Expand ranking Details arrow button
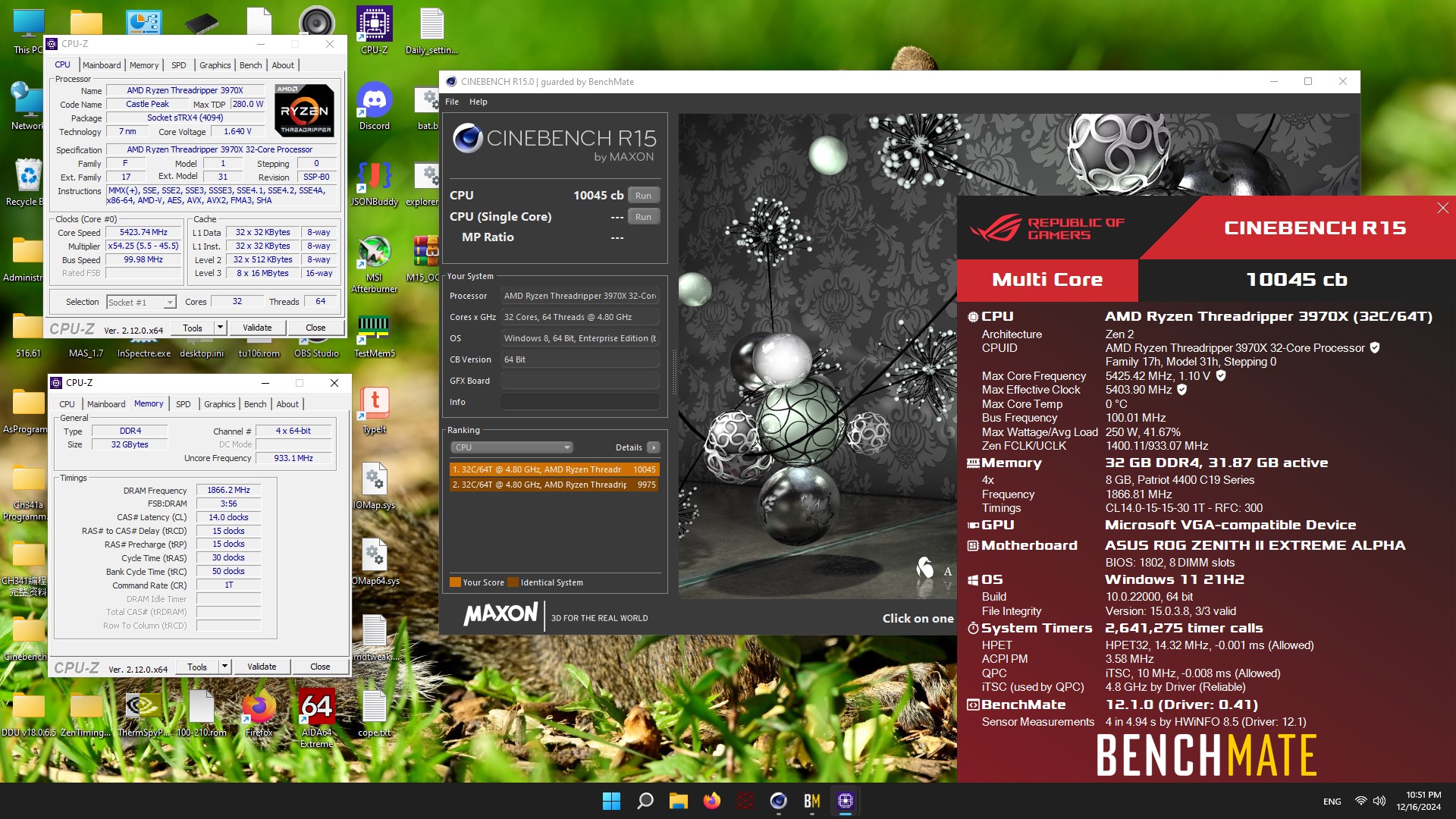Image resolution: width=1456 pixels, height=819 pixels. pos(653,447)
